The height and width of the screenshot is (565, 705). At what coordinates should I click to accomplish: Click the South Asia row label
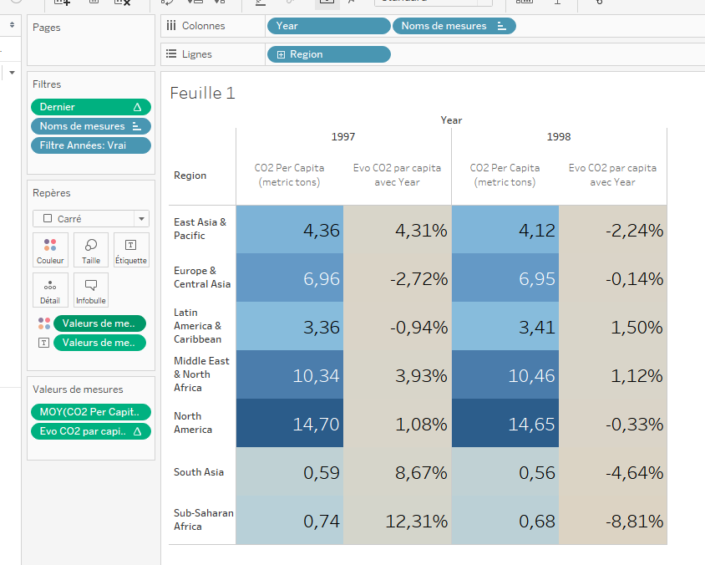198,472
